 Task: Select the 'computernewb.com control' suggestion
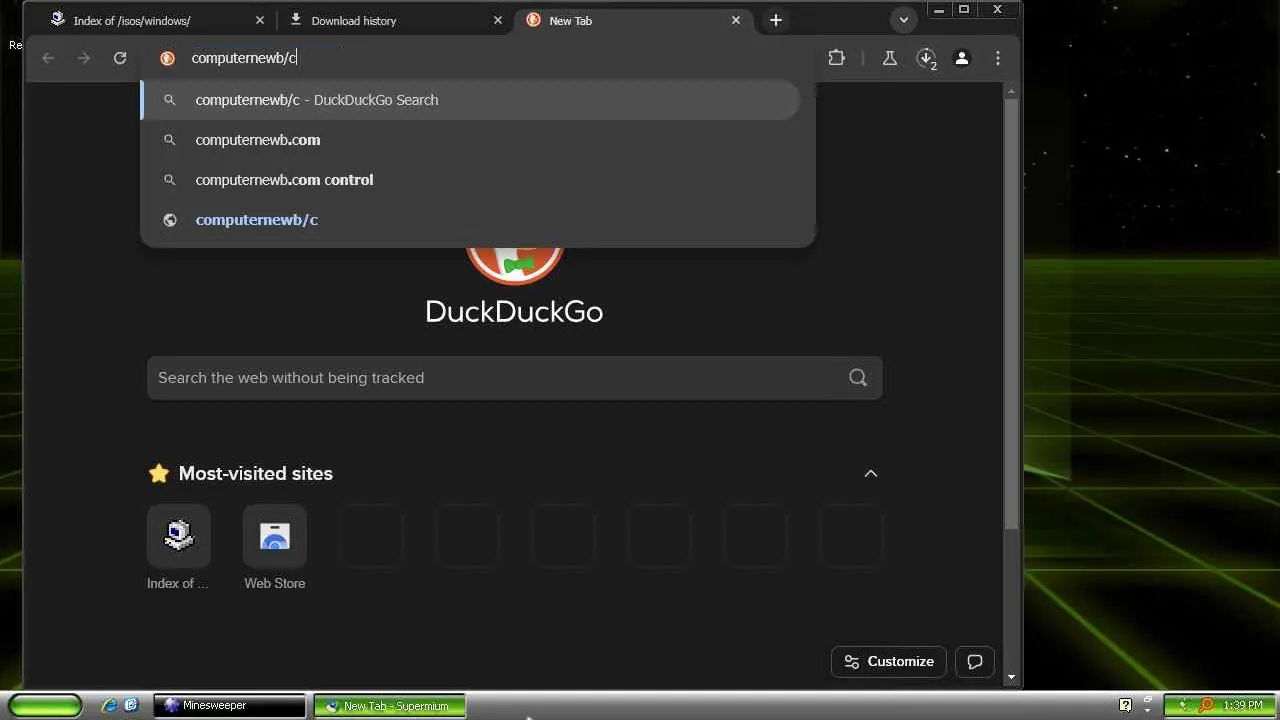pos(470,180)
